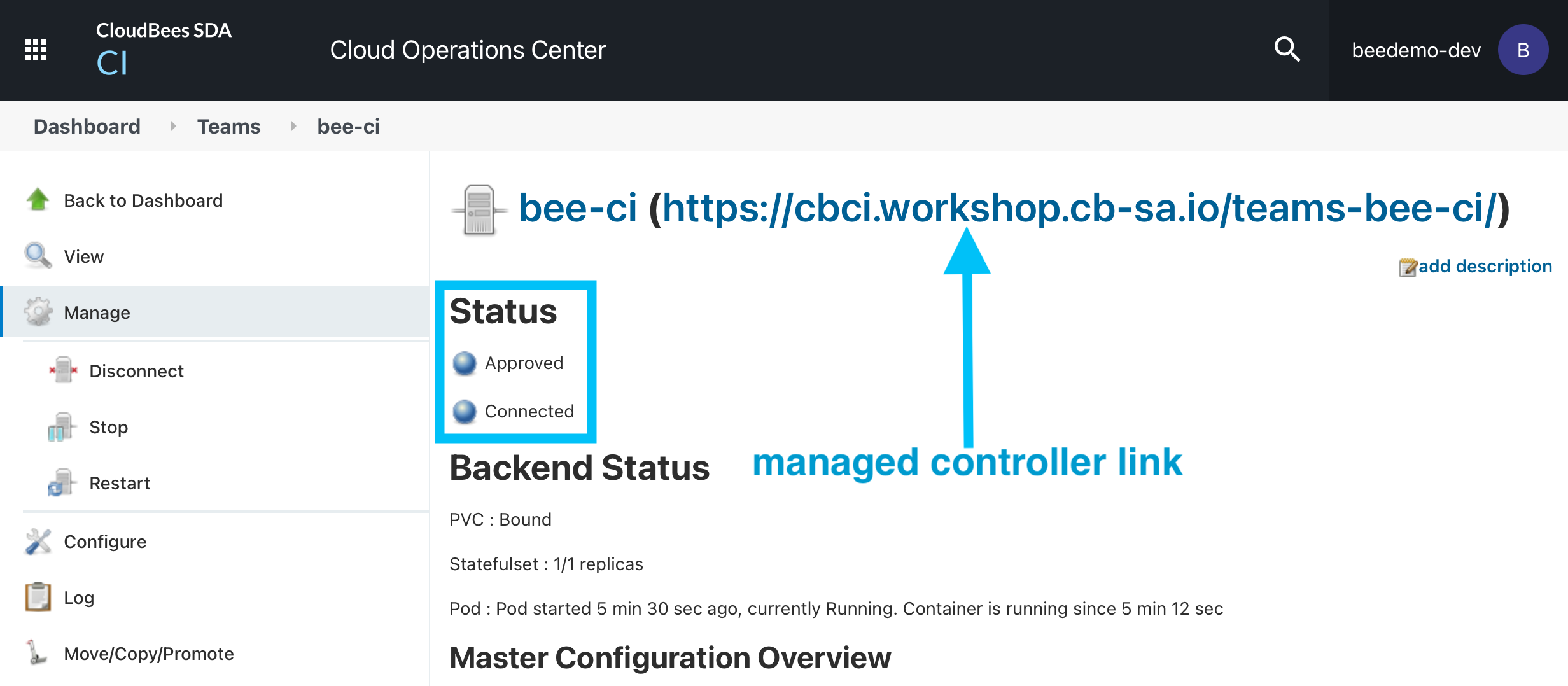Viewport: 1568px width, 686px height.
Task: Open the cbci.workshop.cb-sa.io managed controller URL
Action: (x=1079, y=208)
